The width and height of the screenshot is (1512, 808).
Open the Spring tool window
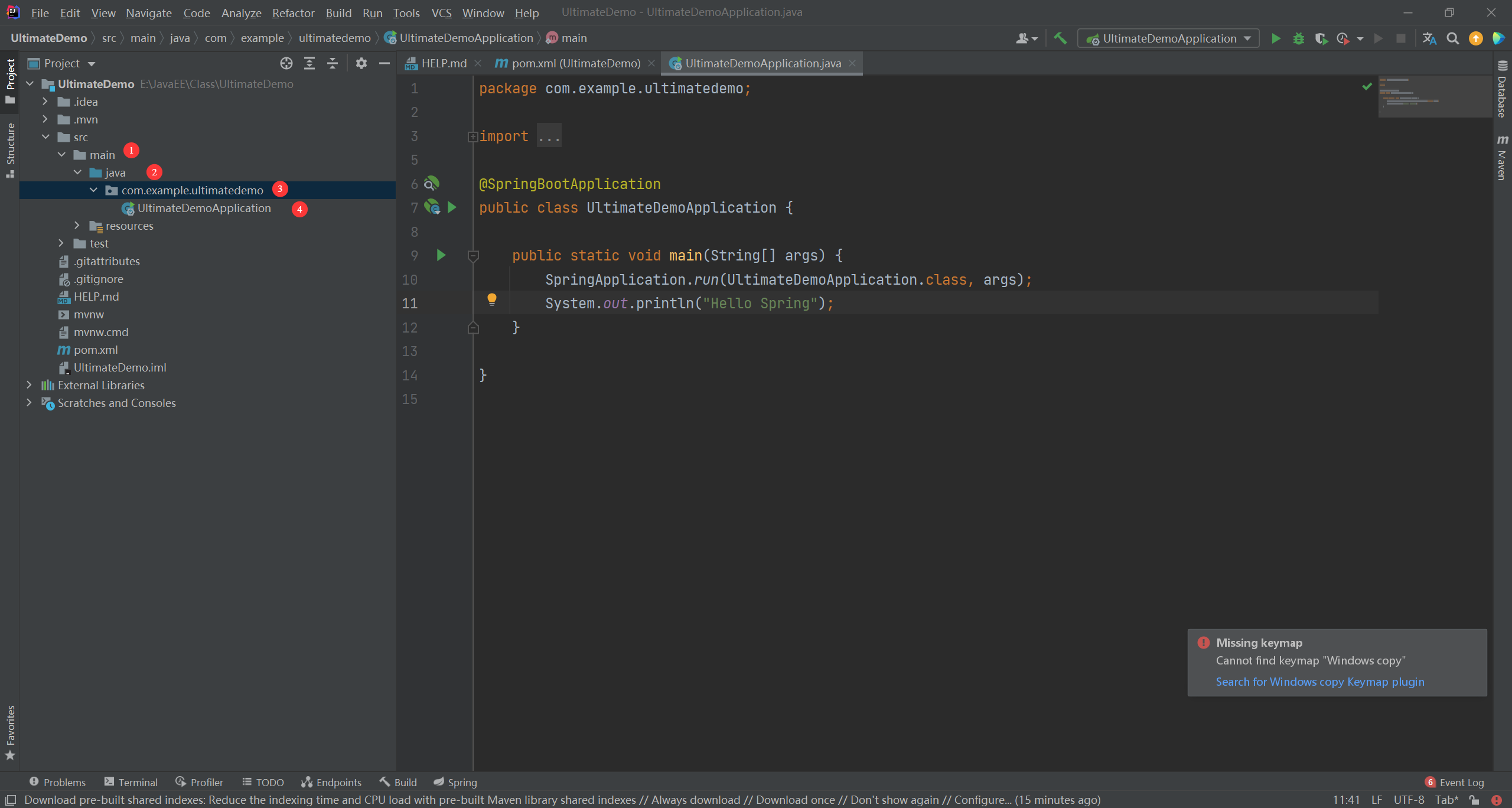[x=455, y=782]
